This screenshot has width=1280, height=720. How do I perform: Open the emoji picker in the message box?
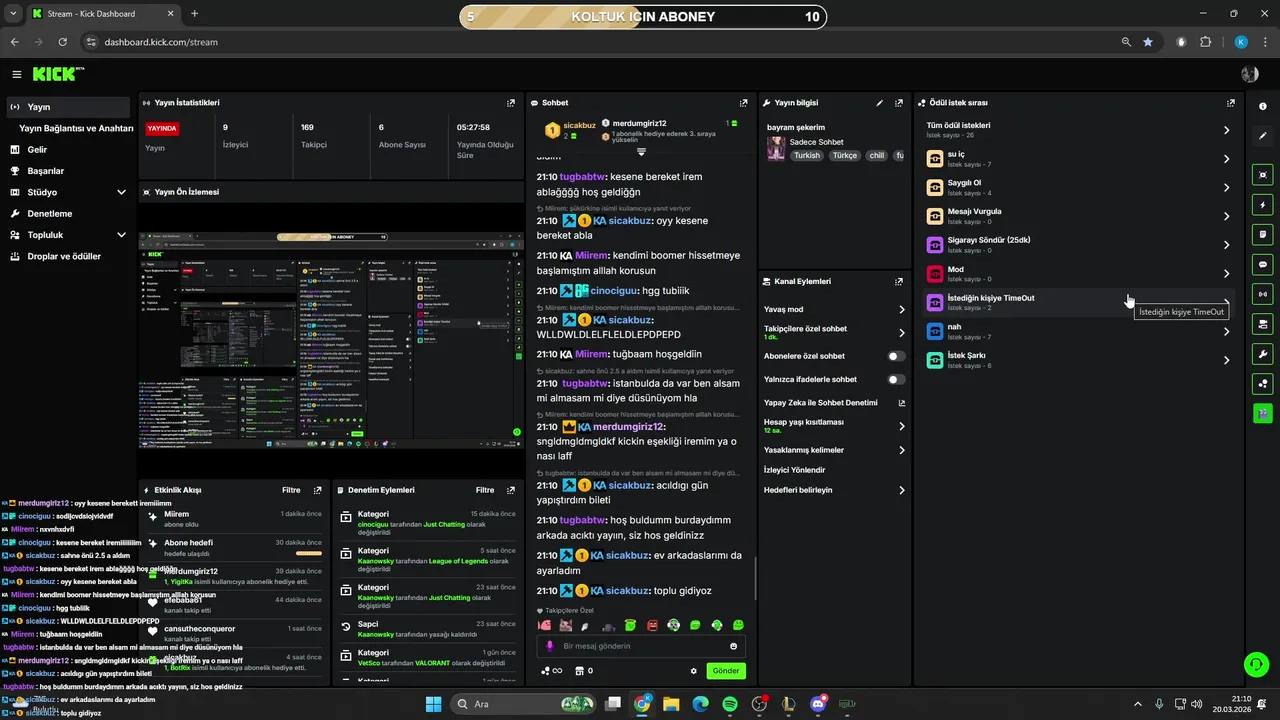[x=733, y=646]
